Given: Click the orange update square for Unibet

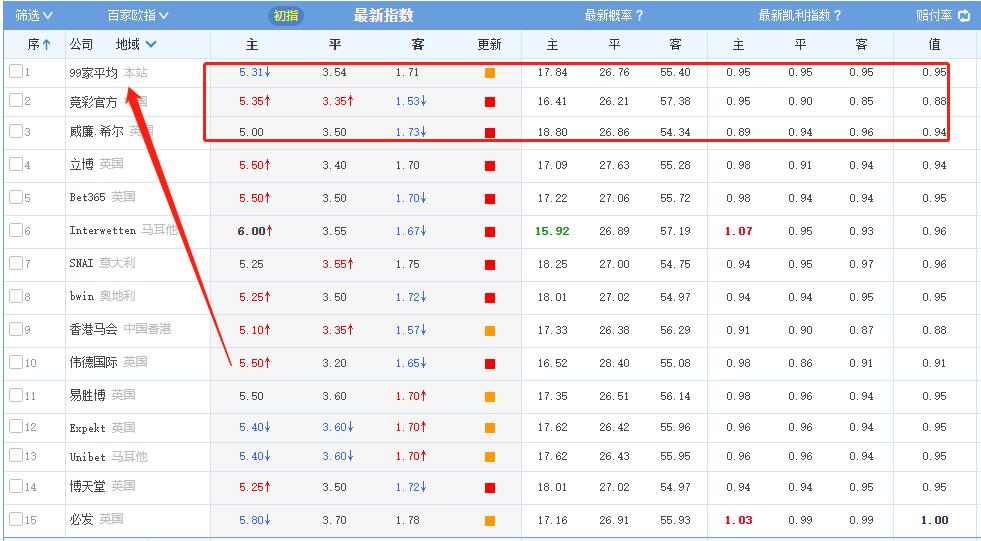Looking at the screenshot, I should coord(490,457).
